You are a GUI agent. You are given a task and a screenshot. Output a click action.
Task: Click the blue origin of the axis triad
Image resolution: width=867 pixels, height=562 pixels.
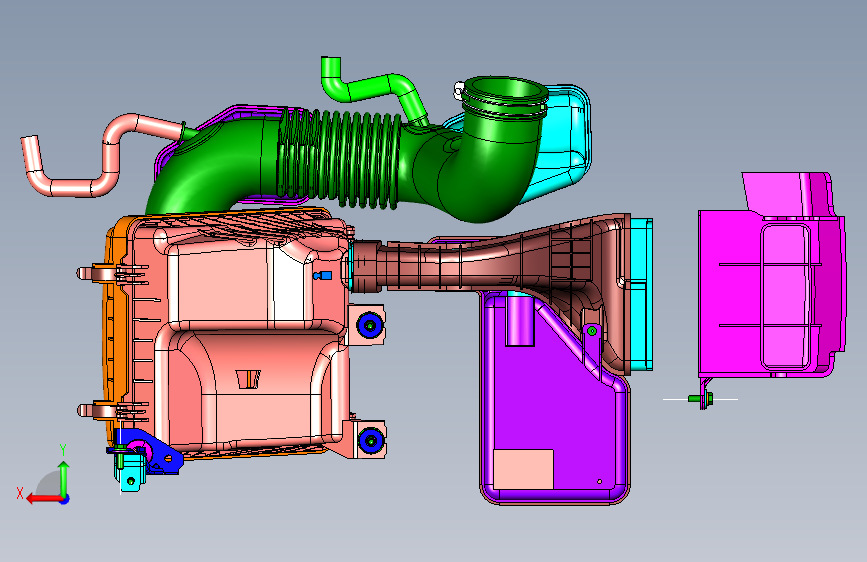[65, 499]
